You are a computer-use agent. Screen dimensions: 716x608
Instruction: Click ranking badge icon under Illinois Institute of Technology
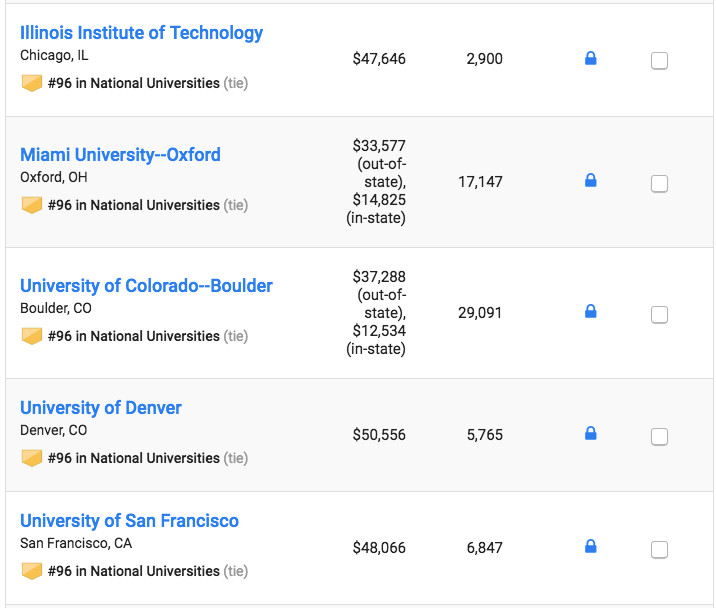32,83
